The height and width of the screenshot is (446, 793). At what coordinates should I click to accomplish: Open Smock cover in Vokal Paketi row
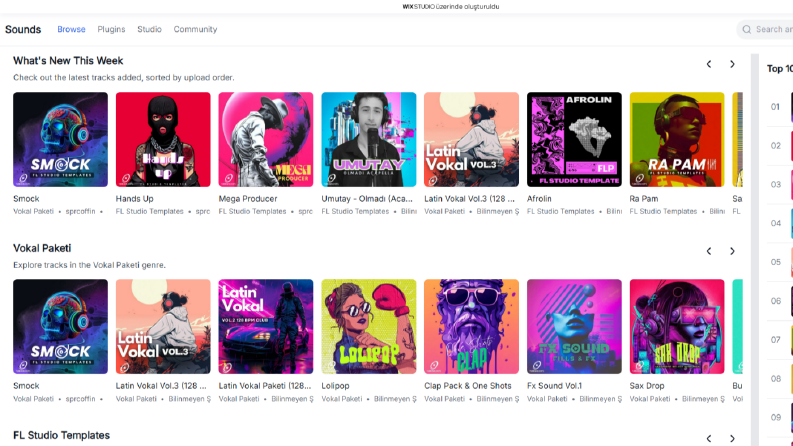point(60,327)
